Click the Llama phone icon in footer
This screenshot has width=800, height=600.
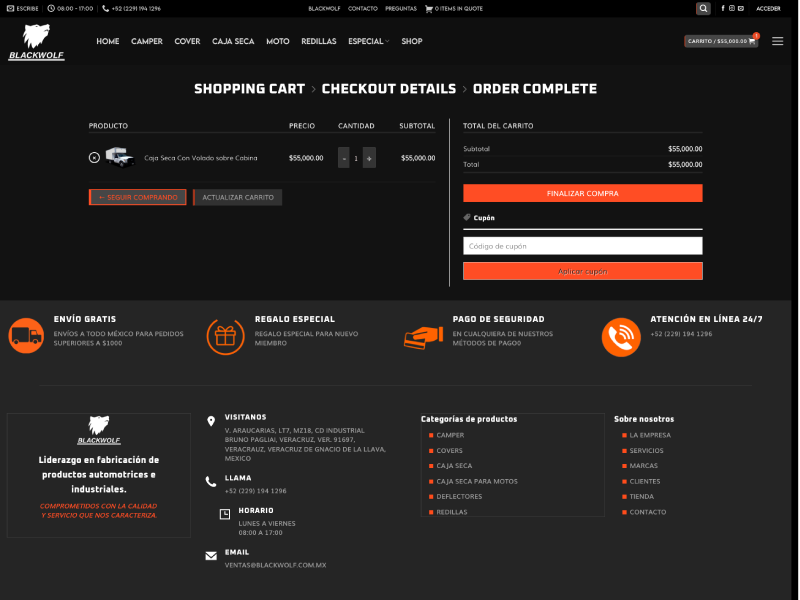pyautogui.click(x=211, y=482)
